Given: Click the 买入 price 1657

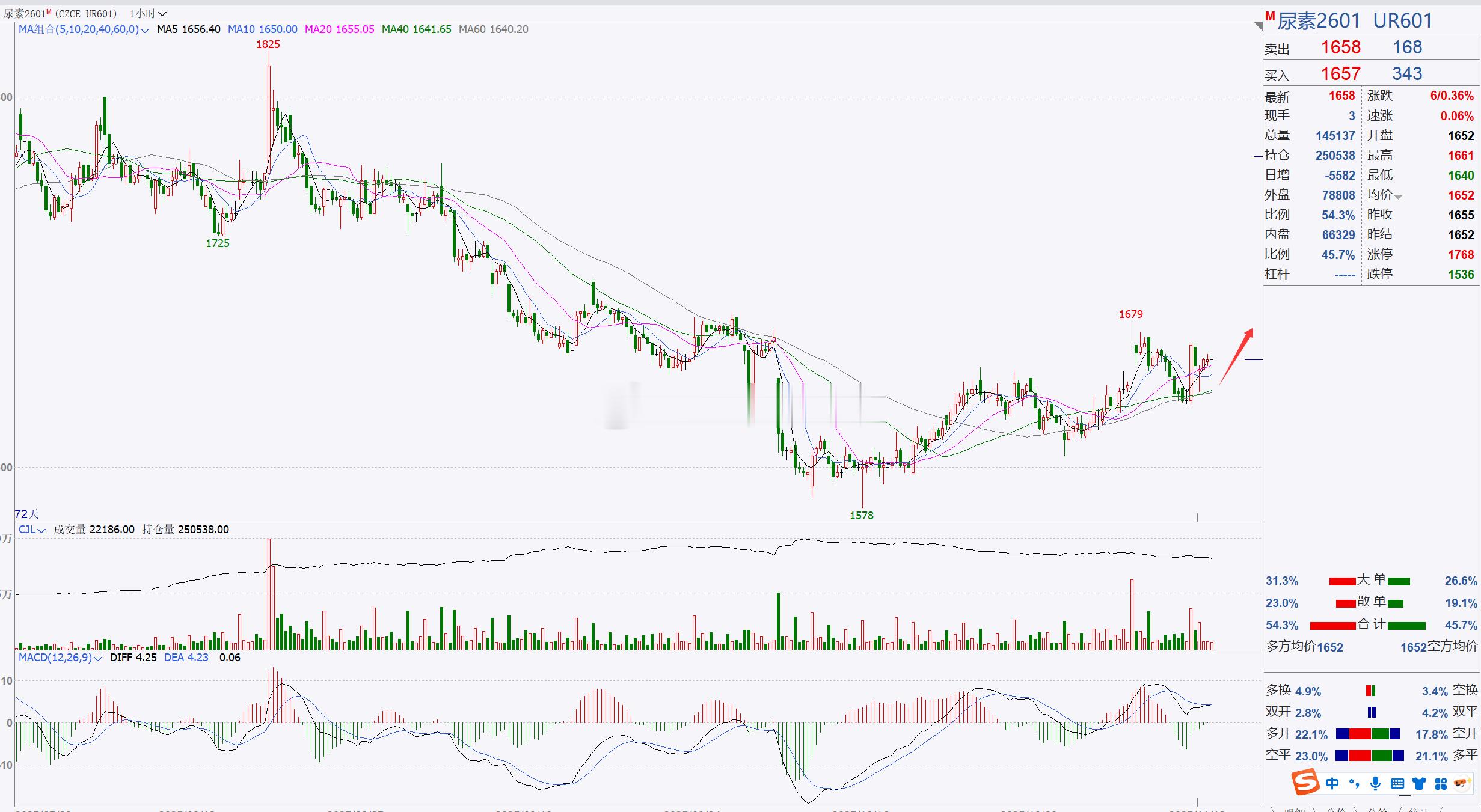Looking at the screenshot, I should [x=1340, y=73].
